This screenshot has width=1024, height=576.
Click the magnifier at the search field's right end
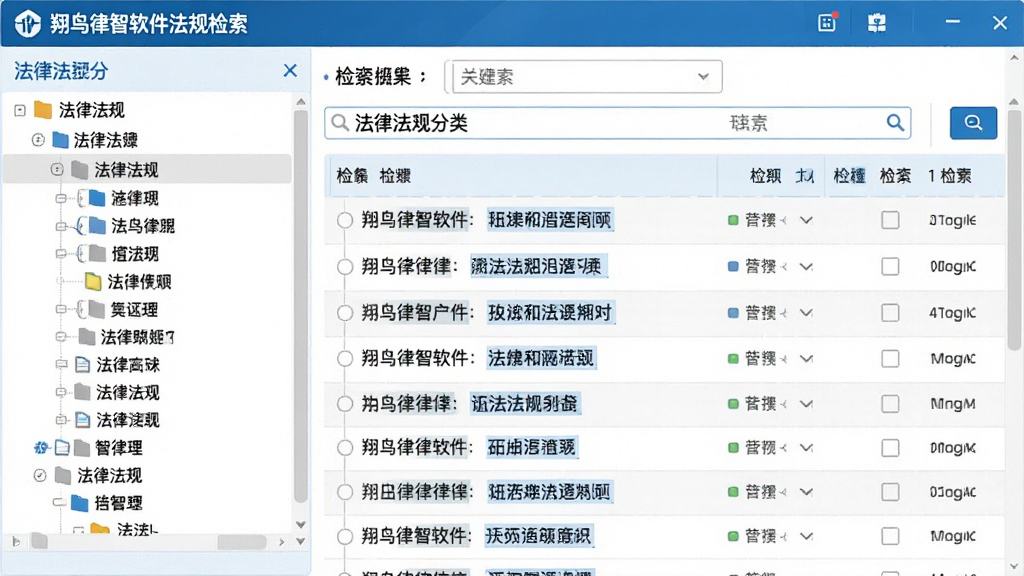coord(895,123)
